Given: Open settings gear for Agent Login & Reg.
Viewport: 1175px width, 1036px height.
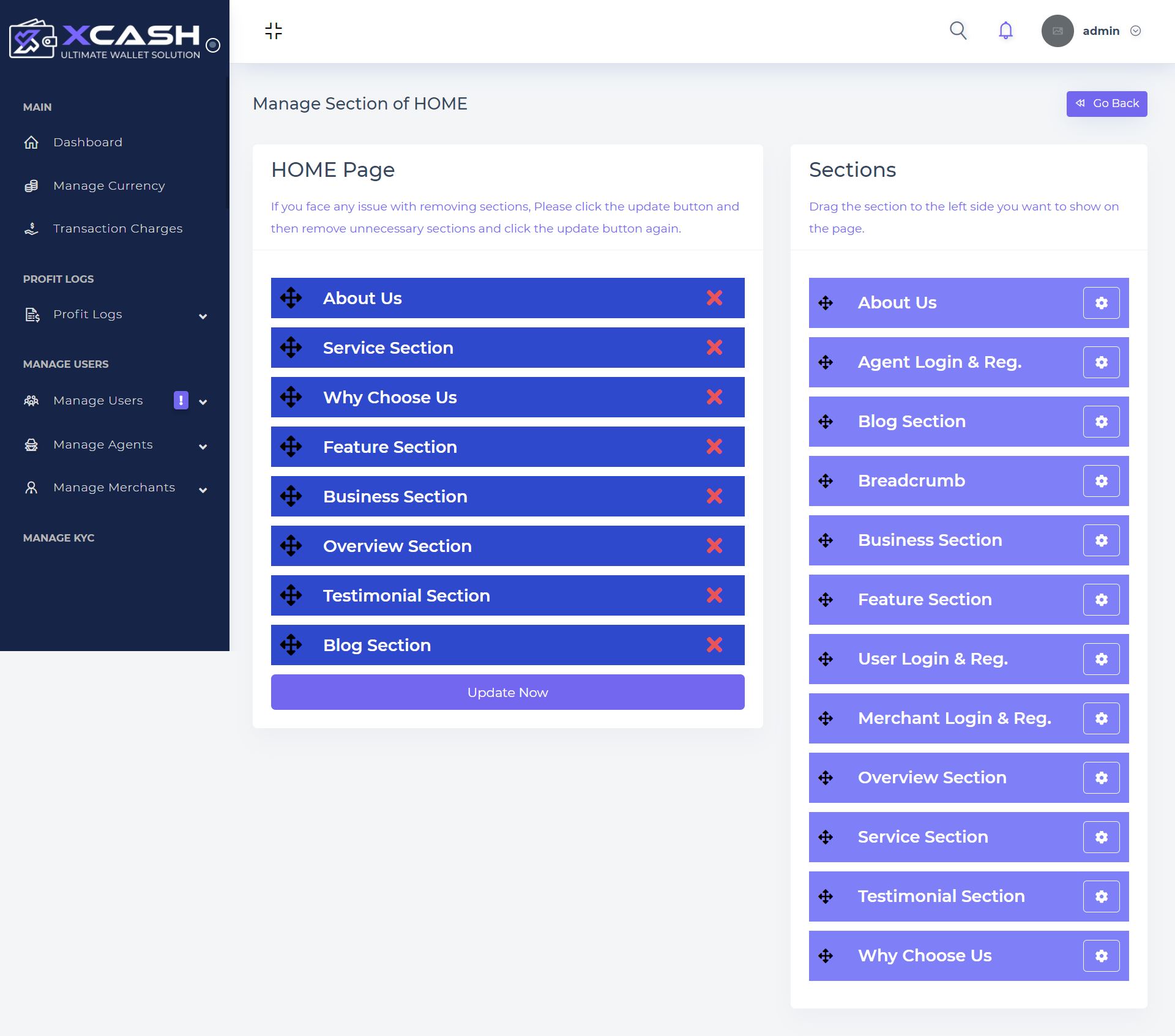Looking at the screenshot, I should 1101,362.
